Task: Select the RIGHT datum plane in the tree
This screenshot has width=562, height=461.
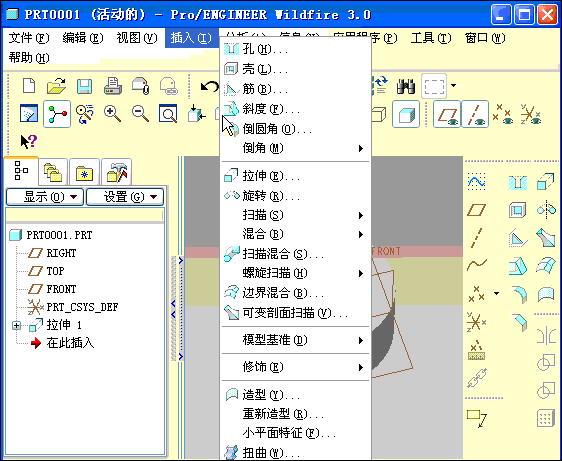Action: tap(52, 253)
